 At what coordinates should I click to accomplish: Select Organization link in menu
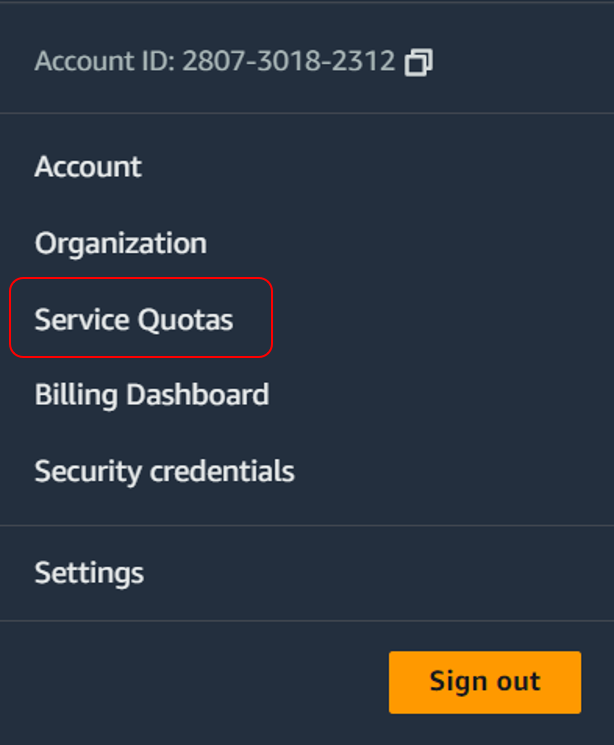pos(121,244)
